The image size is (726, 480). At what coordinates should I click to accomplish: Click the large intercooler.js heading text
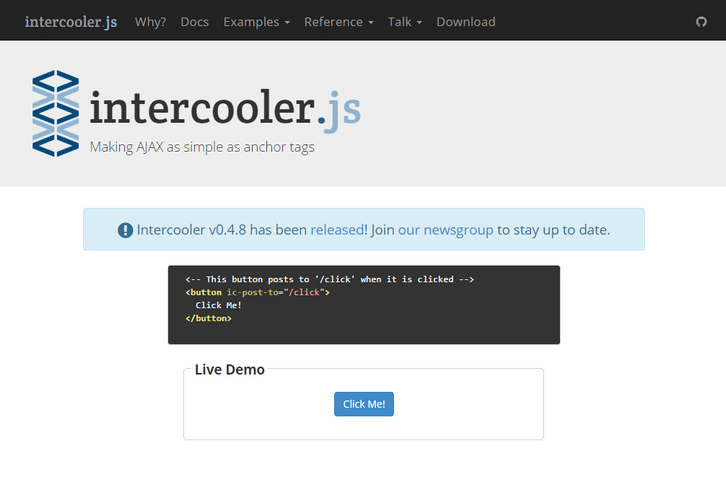pyautogui.click(x=225, y=109)
